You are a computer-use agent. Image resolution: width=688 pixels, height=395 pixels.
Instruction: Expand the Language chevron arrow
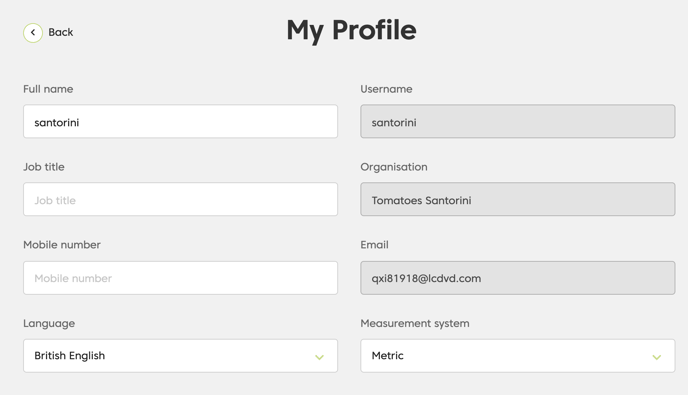coord(319,357)
